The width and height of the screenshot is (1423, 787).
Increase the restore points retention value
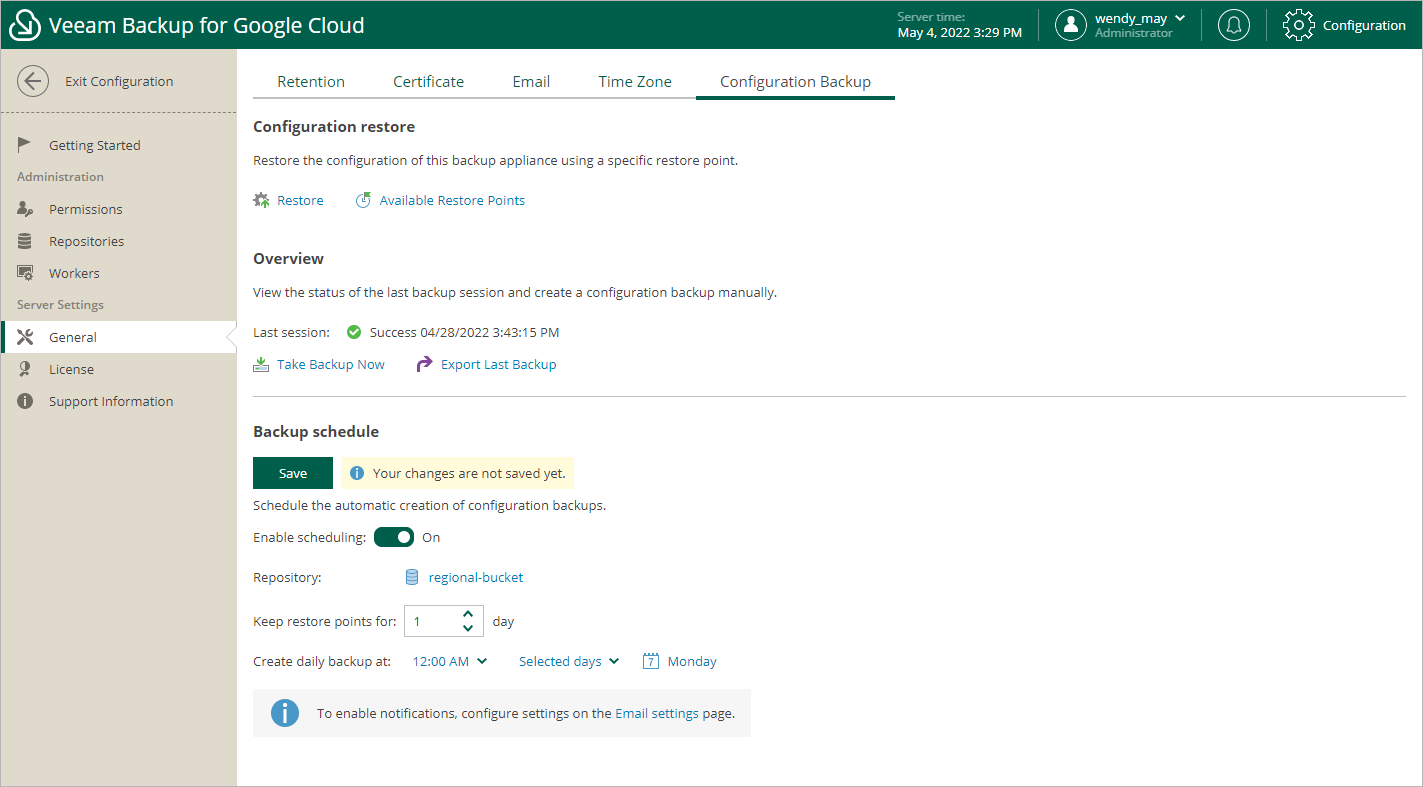(x=468, y=614)
